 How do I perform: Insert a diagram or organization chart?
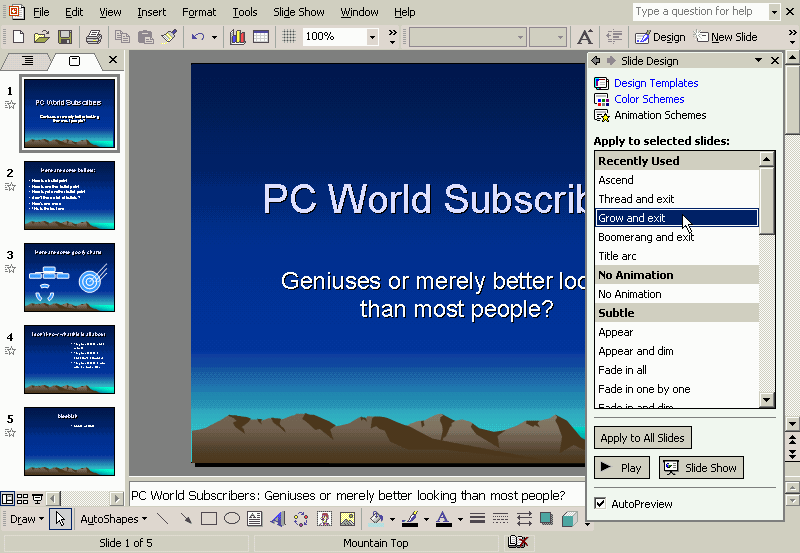coord(301,519)
